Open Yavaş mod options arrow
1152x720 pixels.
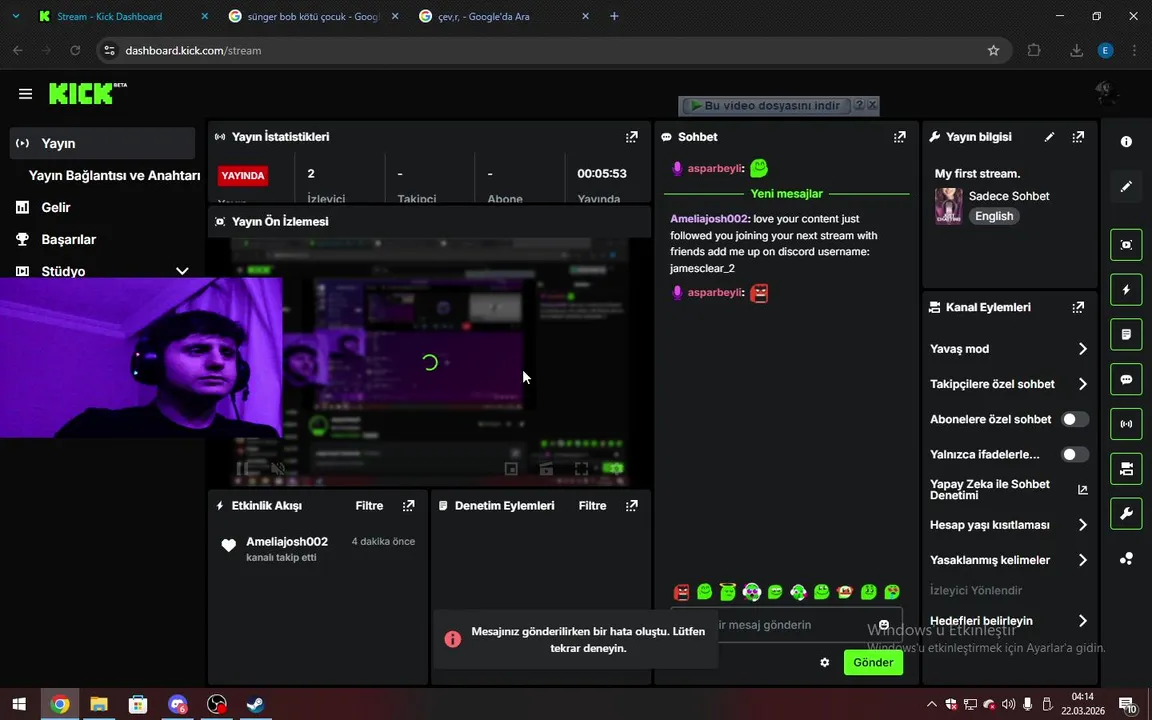(x=1082, y=349)
